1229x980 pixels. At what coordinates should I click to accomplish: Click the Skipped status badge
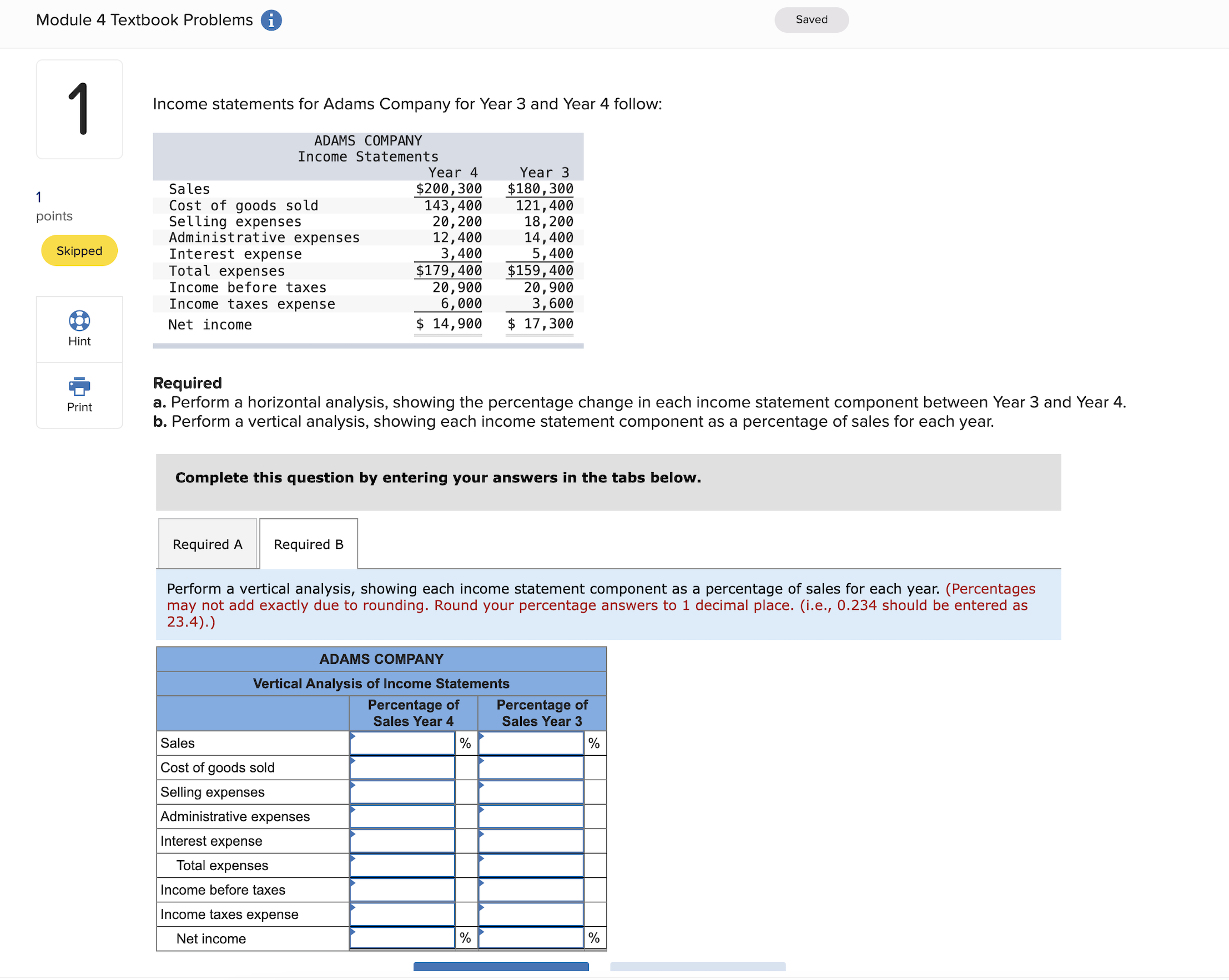tap(79, 250)
